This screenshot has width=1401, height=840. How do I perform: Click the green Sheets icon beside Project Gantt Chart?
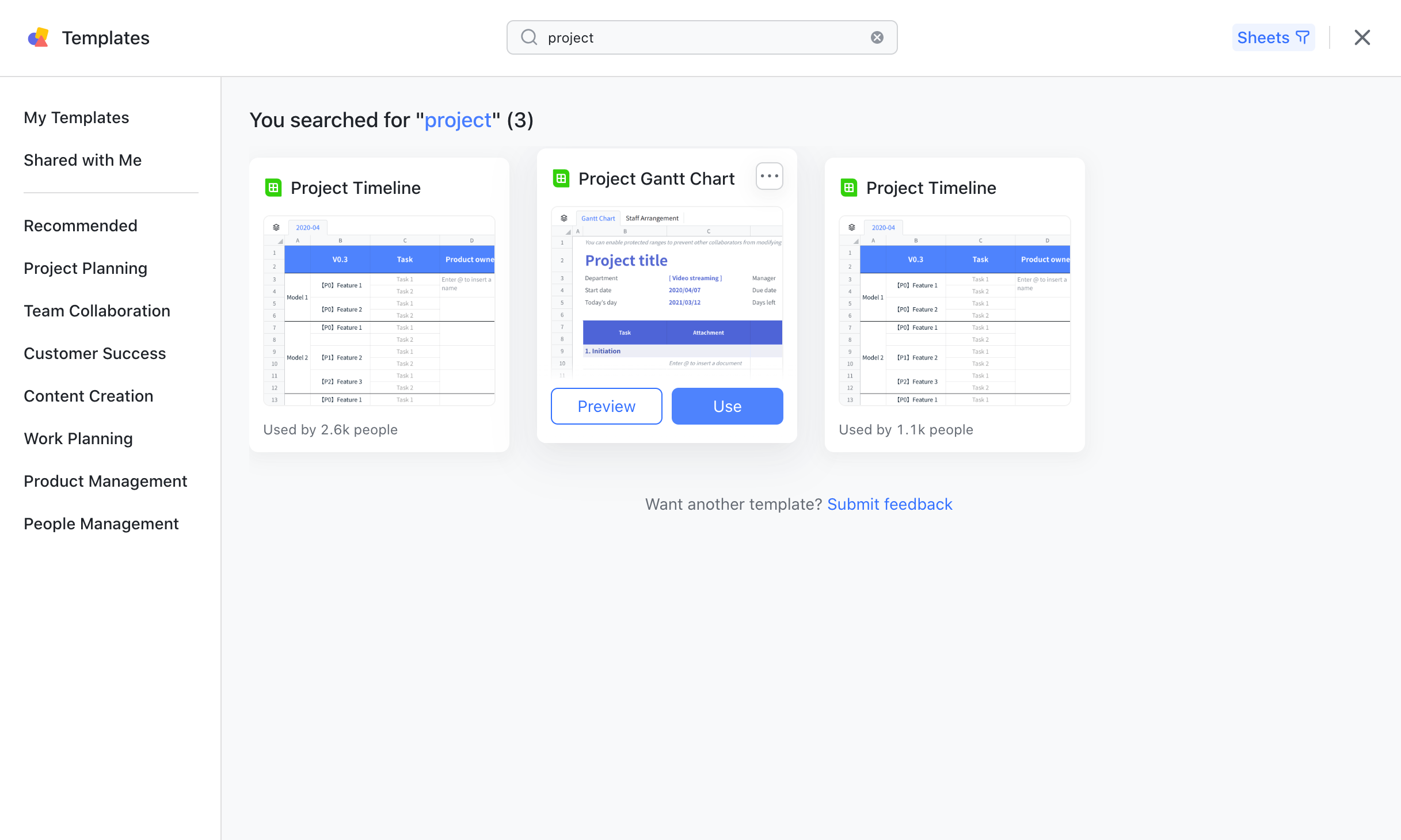(561, 178)
